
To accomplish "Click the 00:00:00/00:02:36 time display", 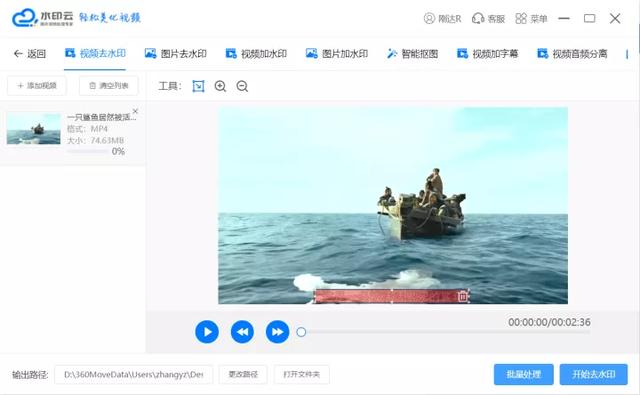I will coord(549,322).
